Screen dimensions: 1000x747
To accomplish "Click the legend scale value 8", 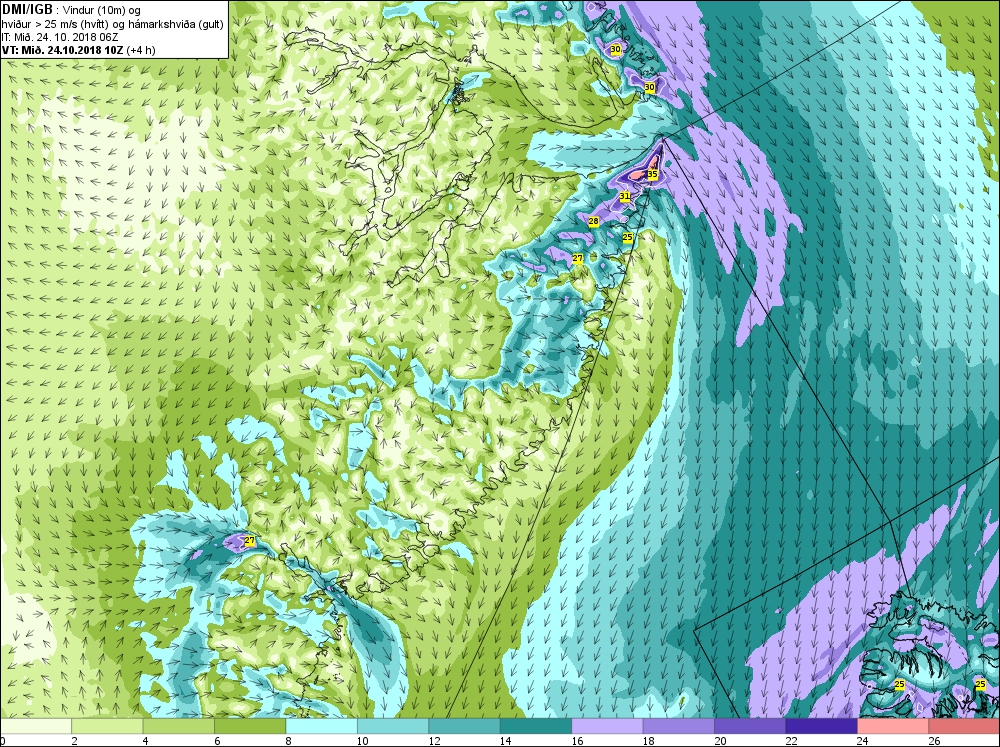I will pos(288,741).
